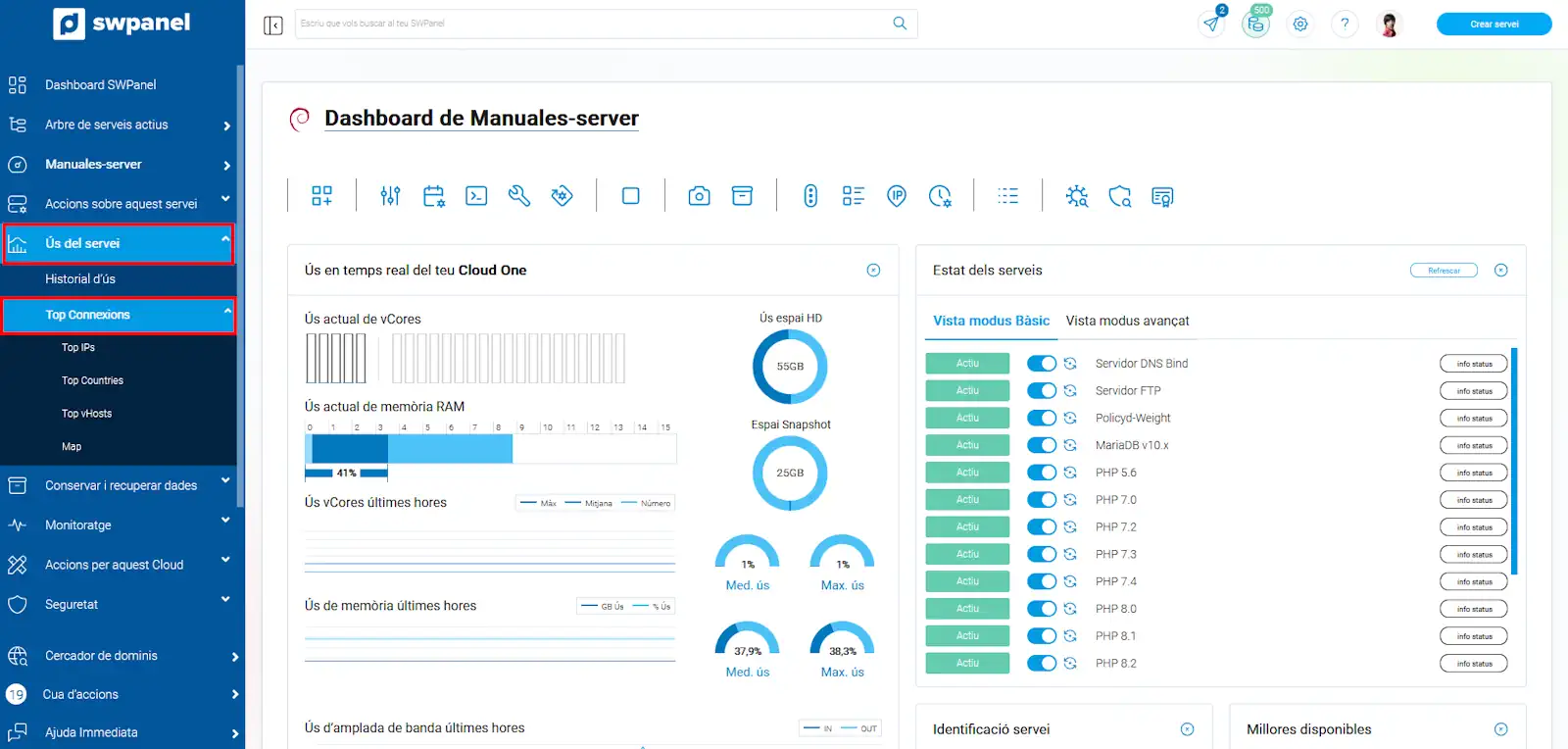1568x749 pixels.
Task: Toggle Servidor DNS Bind switch
Action: pos(1042,364)
